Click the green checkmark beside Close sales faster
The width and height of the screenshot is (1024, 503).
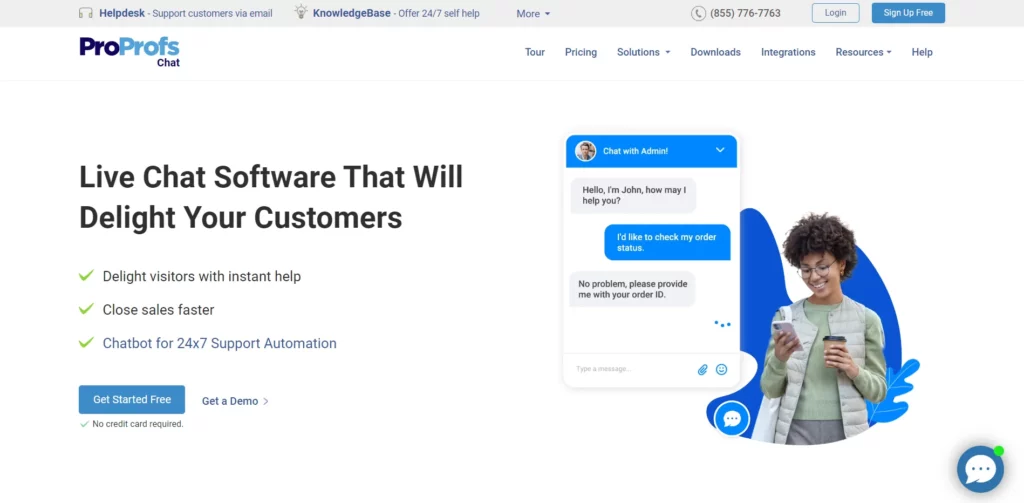point(86,309)
